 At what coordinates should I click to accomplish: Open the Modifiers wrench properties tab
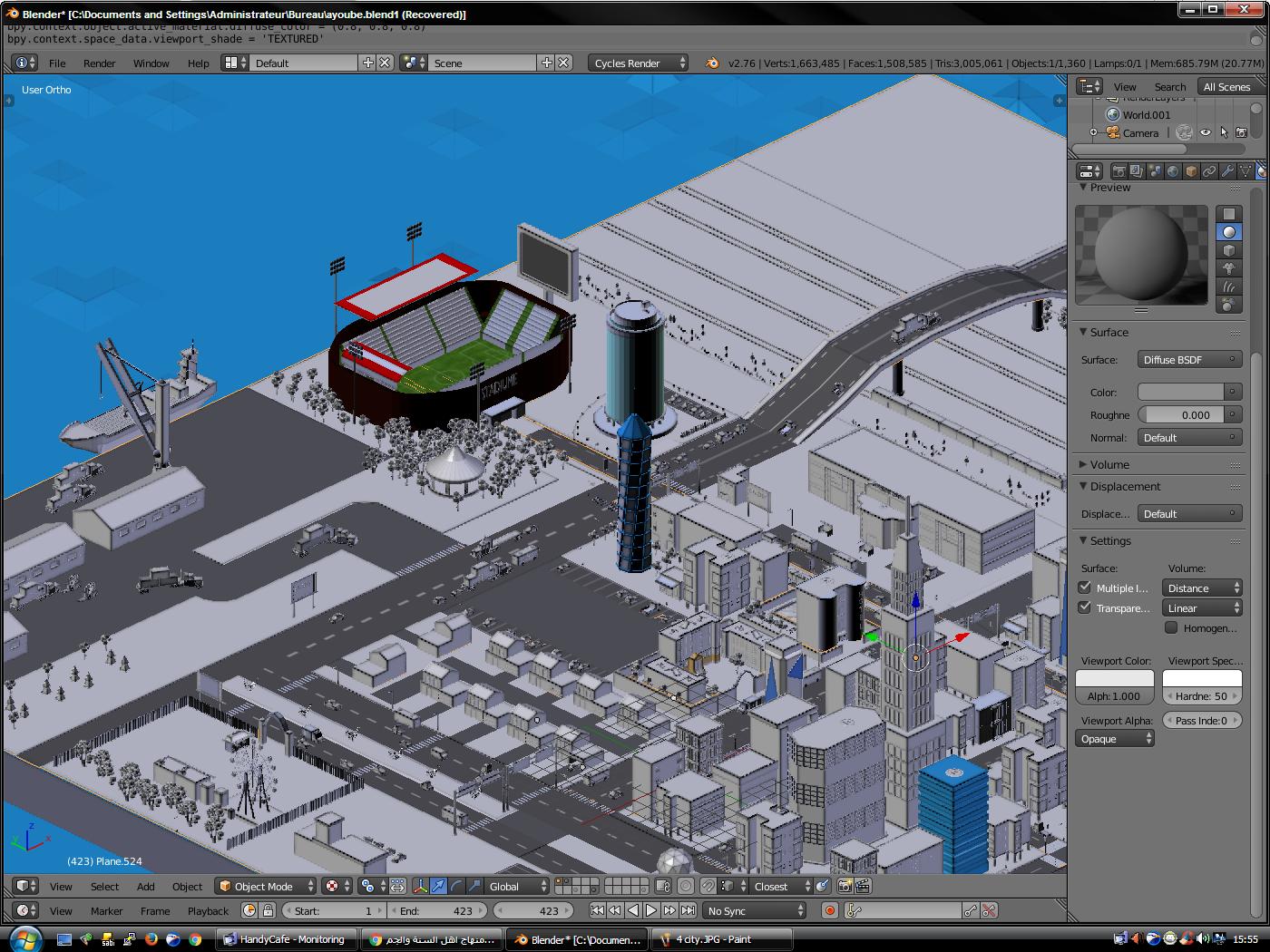[x=1227, y=170]
